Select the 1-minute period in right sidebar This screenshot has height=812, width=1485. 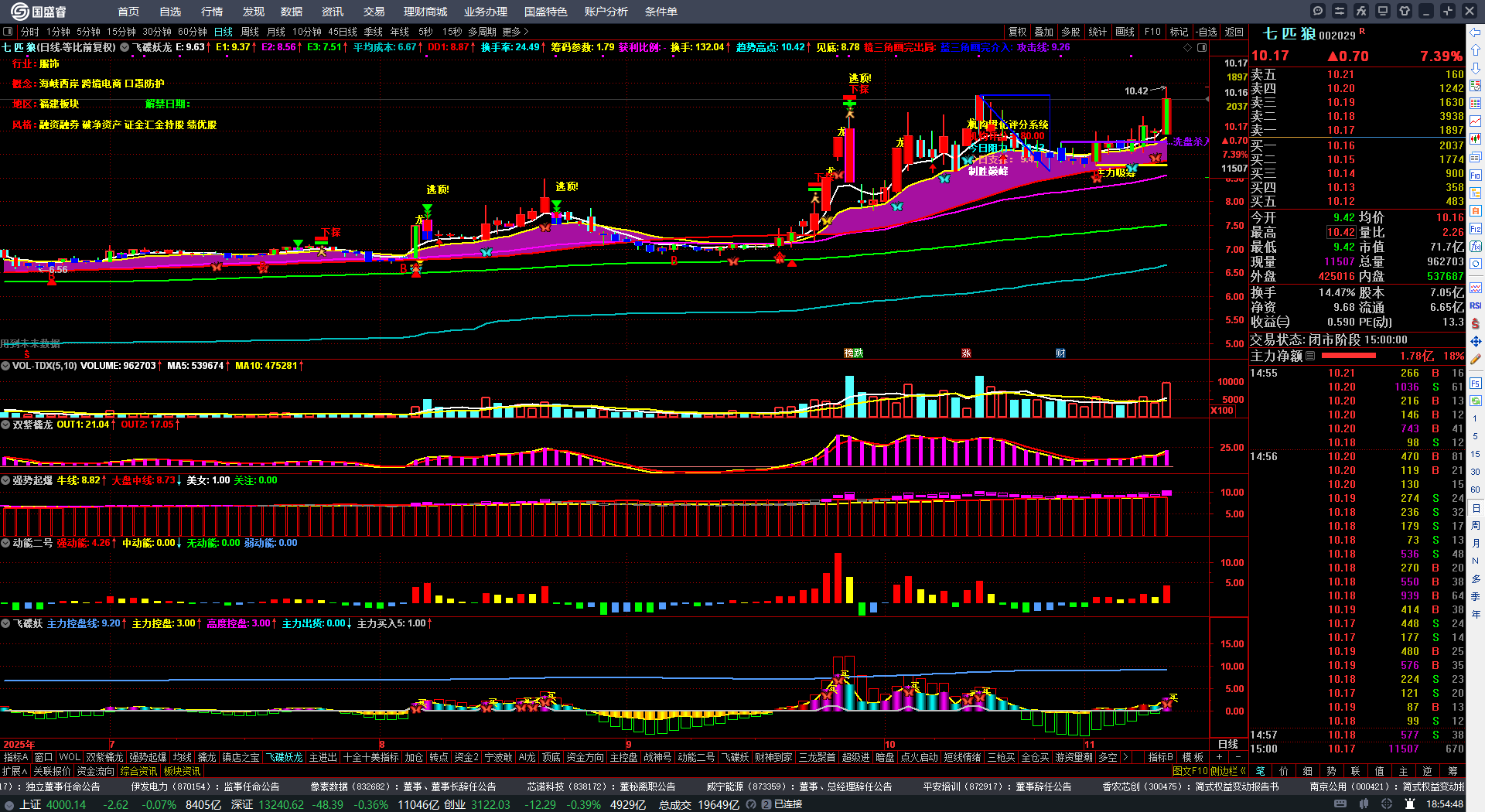coord(1476,418)
